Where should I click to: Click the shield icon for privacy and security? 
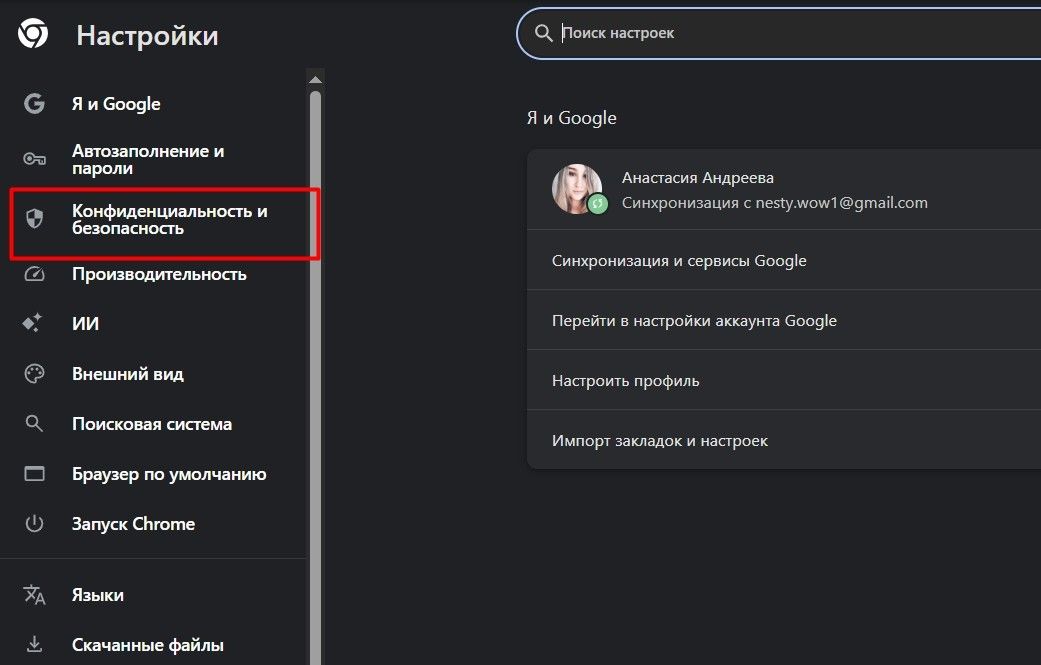coord(35,218)
